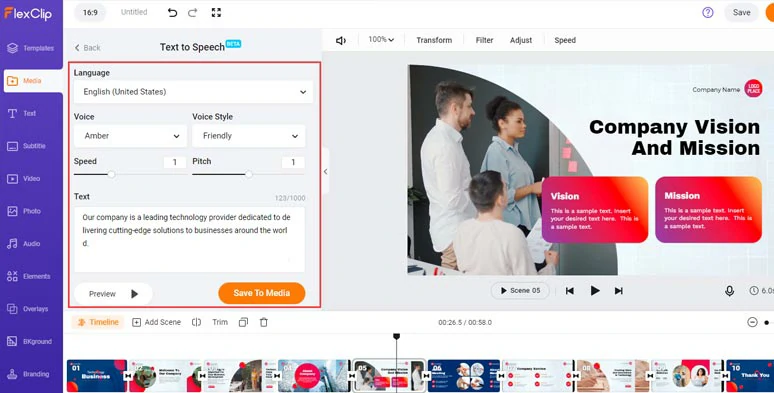Click Save To Media button
Image resolution: width=774 pixels, height=393 pixels.
(x=262, y=293)
